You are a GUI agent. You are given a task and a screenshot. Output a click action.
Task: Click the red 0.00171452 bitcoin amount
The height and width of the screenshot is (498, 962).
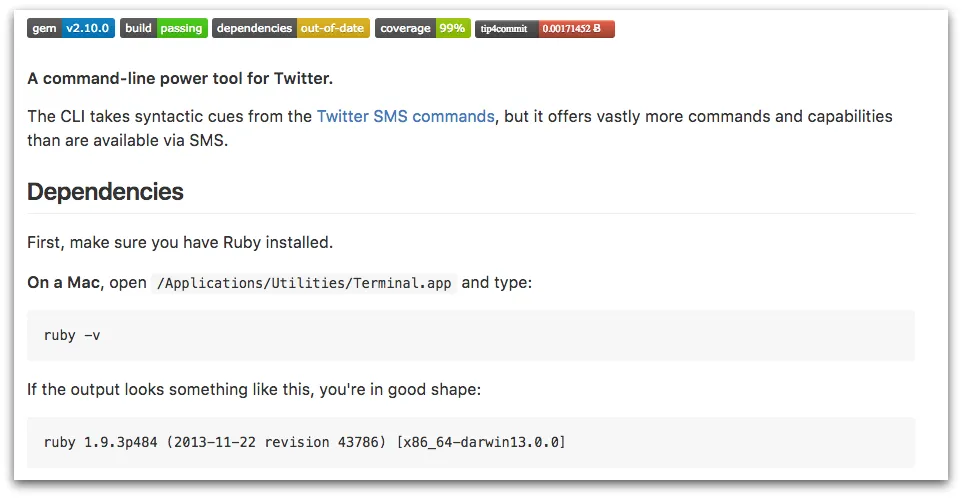click(x=576, y=28)
